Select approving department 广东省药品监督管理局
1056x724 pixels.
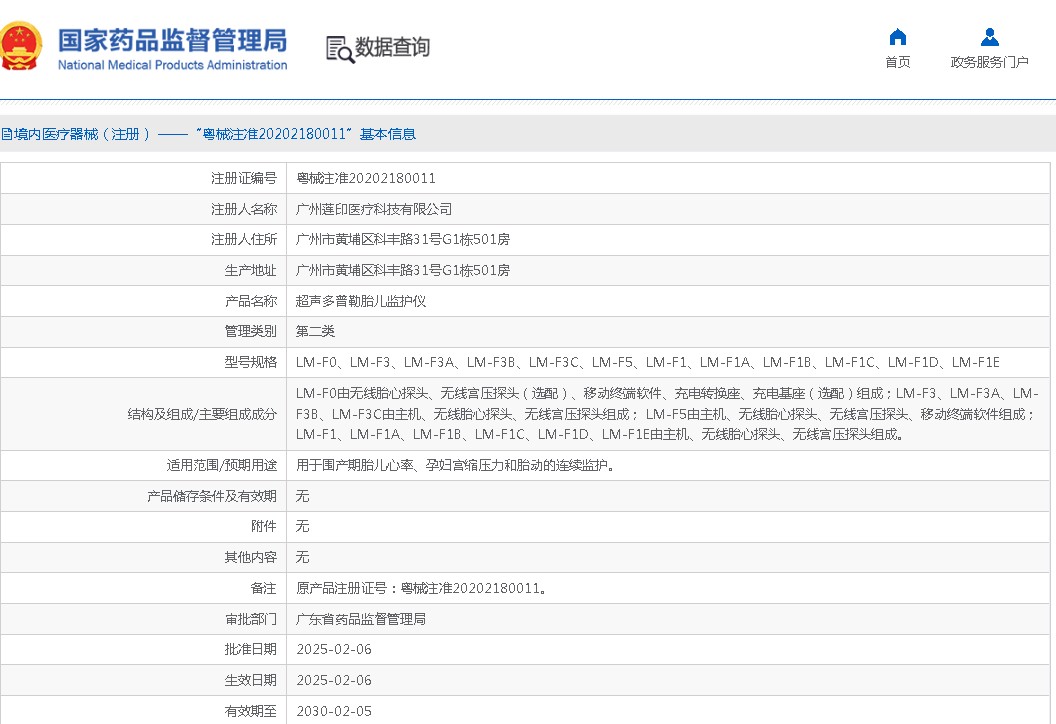point(361,620)
